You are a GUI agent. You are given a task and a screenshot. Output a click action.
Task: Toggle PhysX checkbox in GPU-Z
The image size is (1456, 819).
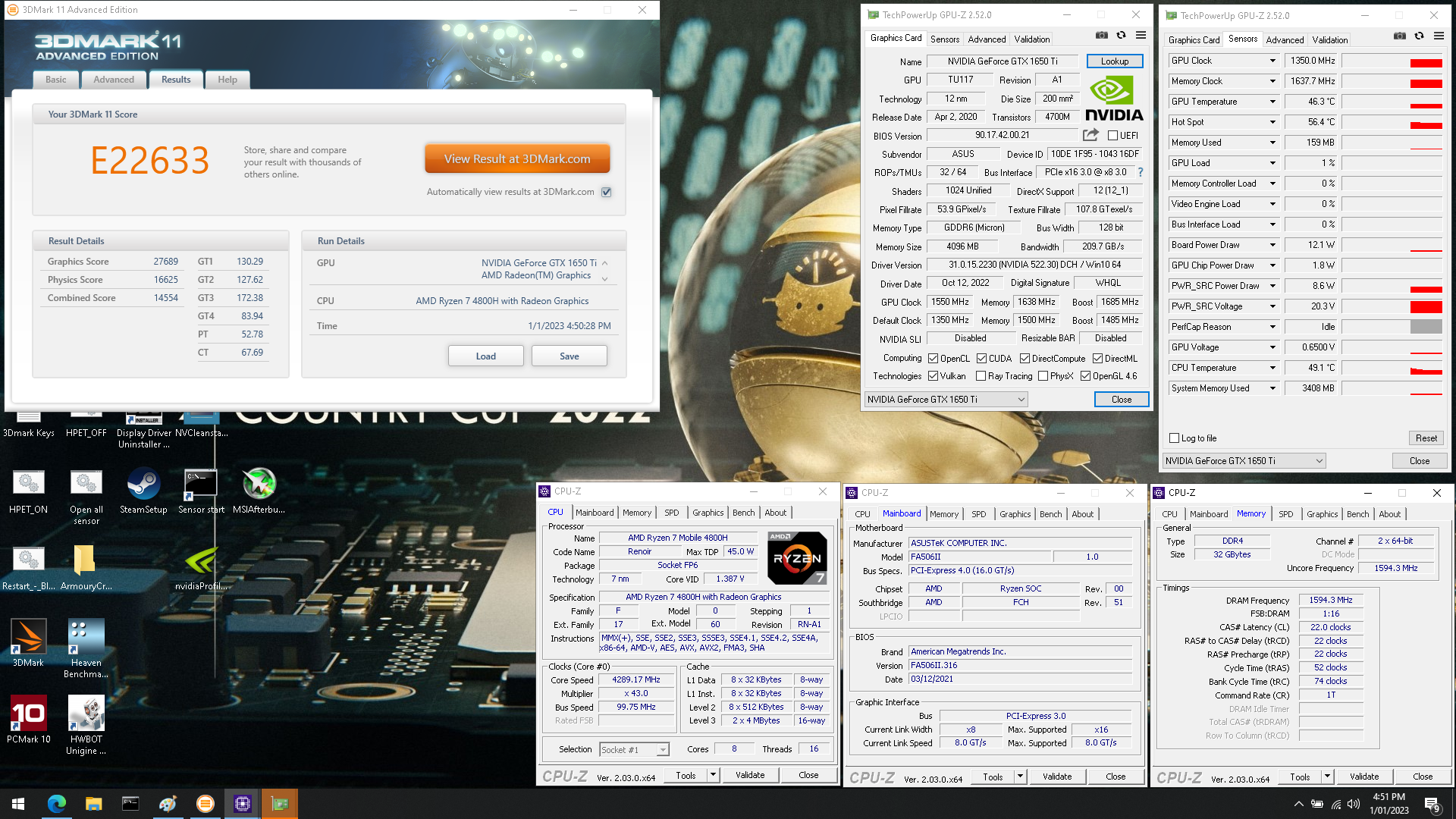[1043, 376]
